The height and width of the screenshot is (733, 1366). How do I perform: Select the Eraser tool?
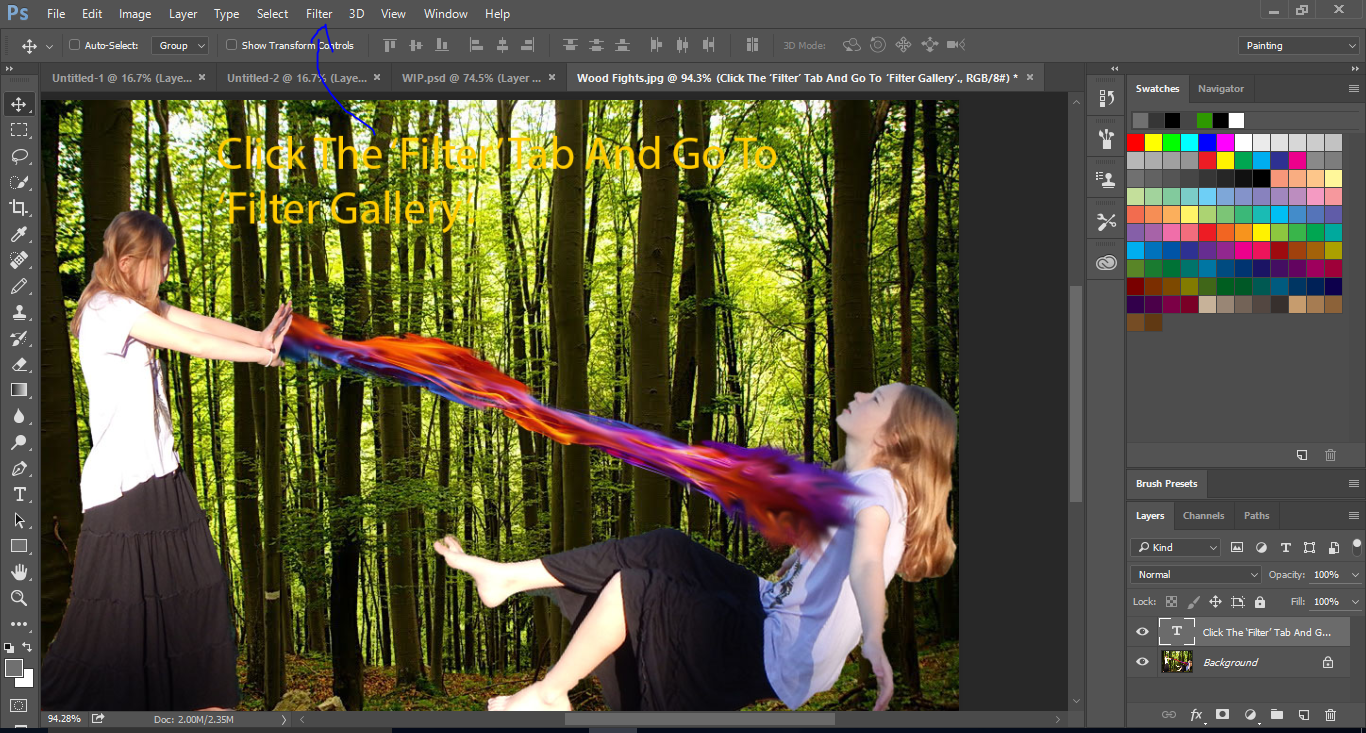[19, 364]
